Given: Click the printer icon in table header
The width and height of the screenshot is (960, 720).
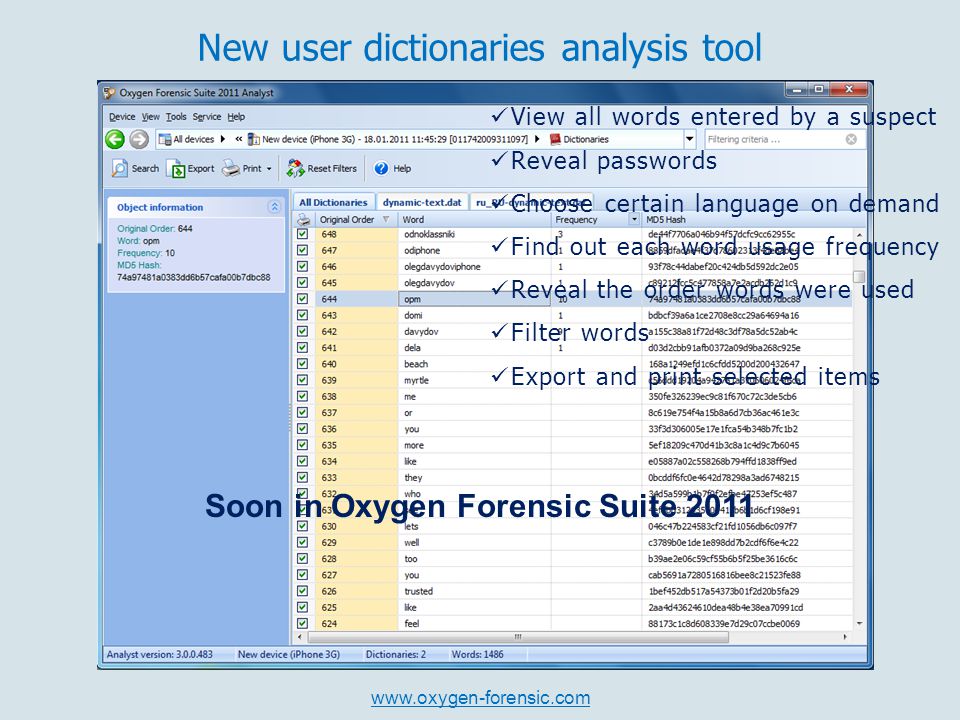Looking at the screenshot, I should [304, 220].
